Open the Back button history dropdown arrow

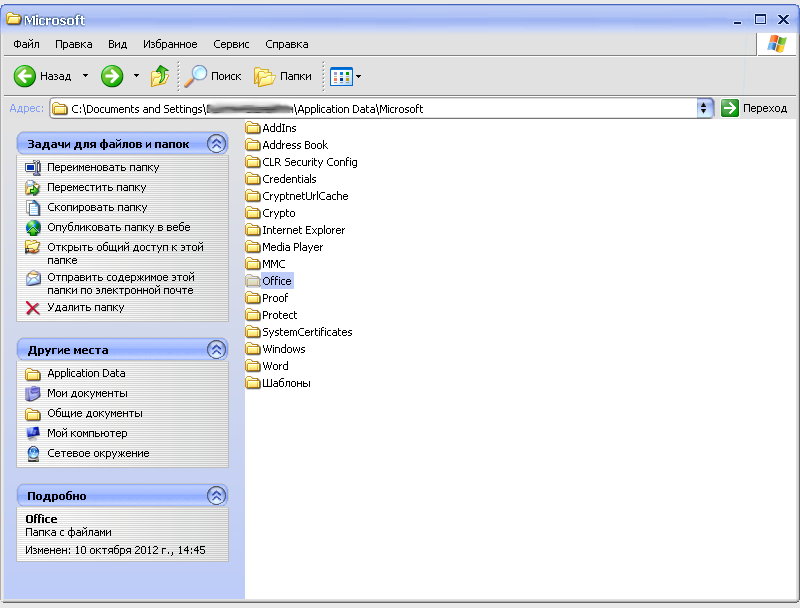click(x=85, y=76)
